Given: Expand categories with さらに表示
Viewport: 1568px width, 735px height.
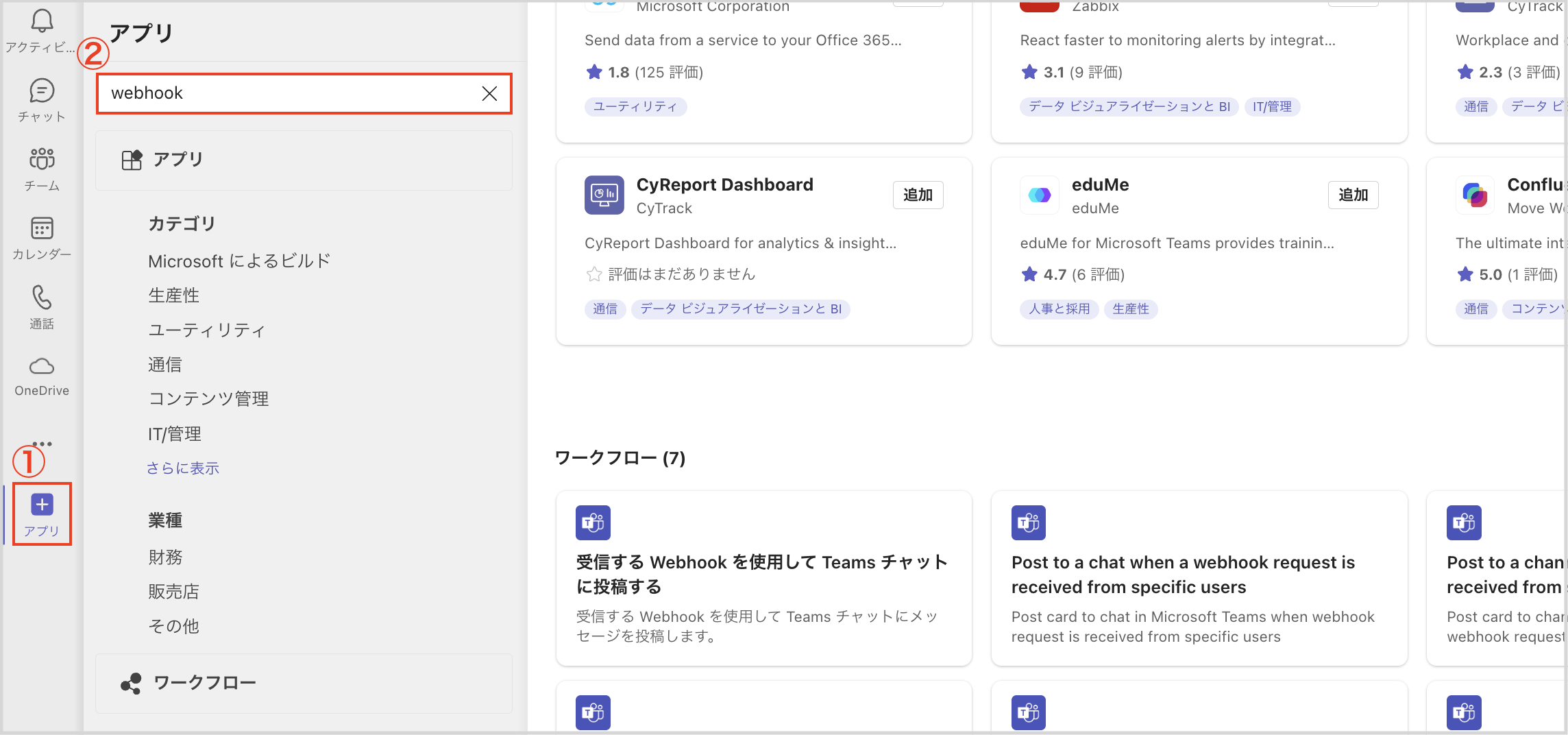Looking at the screenshot, I should pyautogui.click(x=182, y=467).
